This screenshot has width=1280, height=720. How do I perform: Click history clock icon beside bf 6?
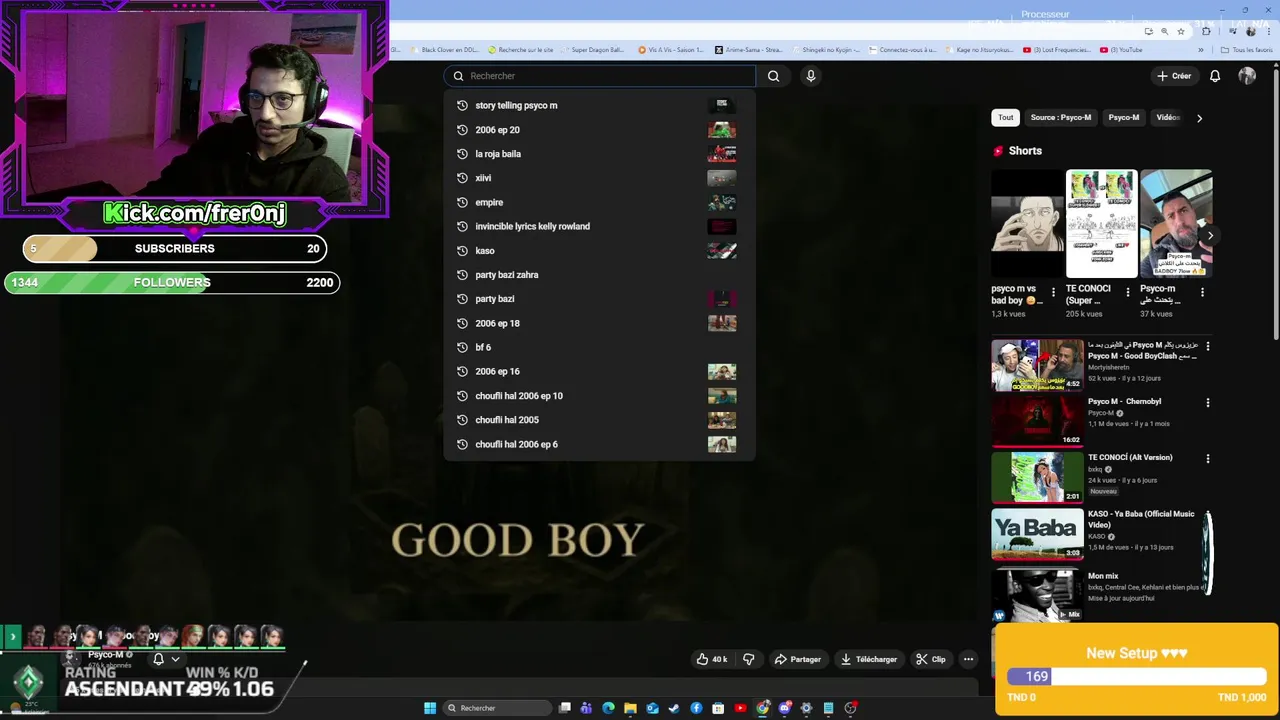pyautogui.click(x=462, y=347)
